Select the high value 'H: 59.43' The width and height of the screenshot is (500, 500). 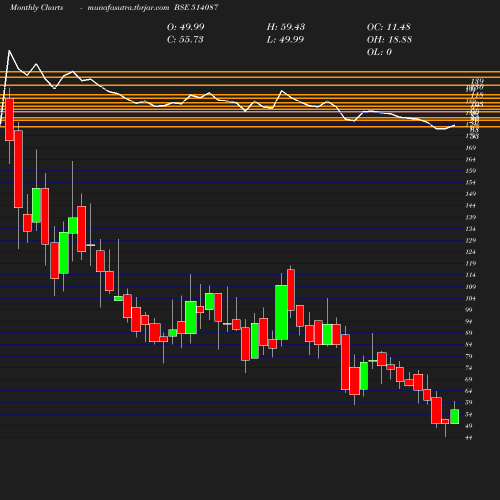(286, 27)
